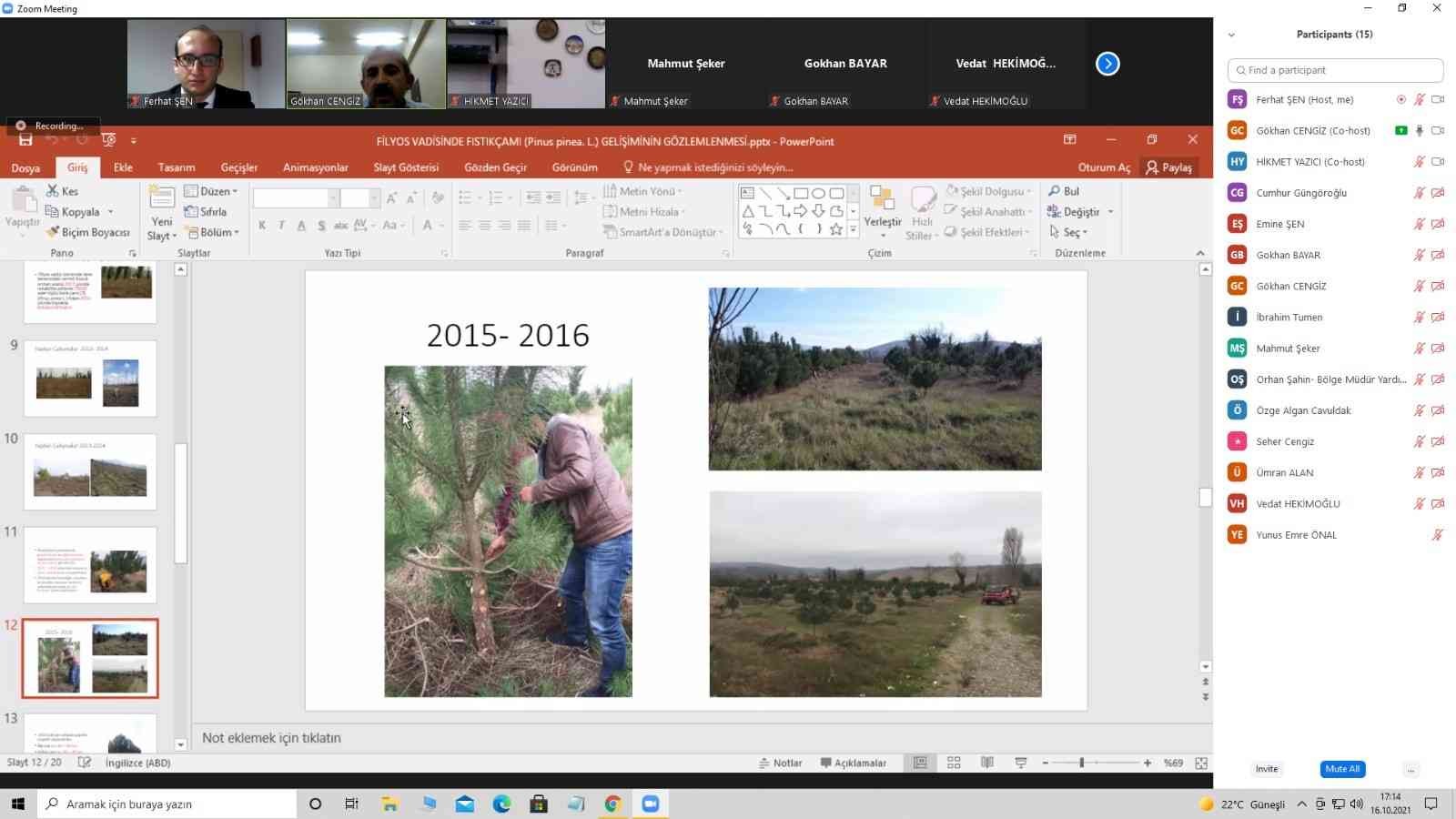Click the slide sorter view icon
The width and height of the screenshot is (1456, 819).
click(x=954, y=763)
